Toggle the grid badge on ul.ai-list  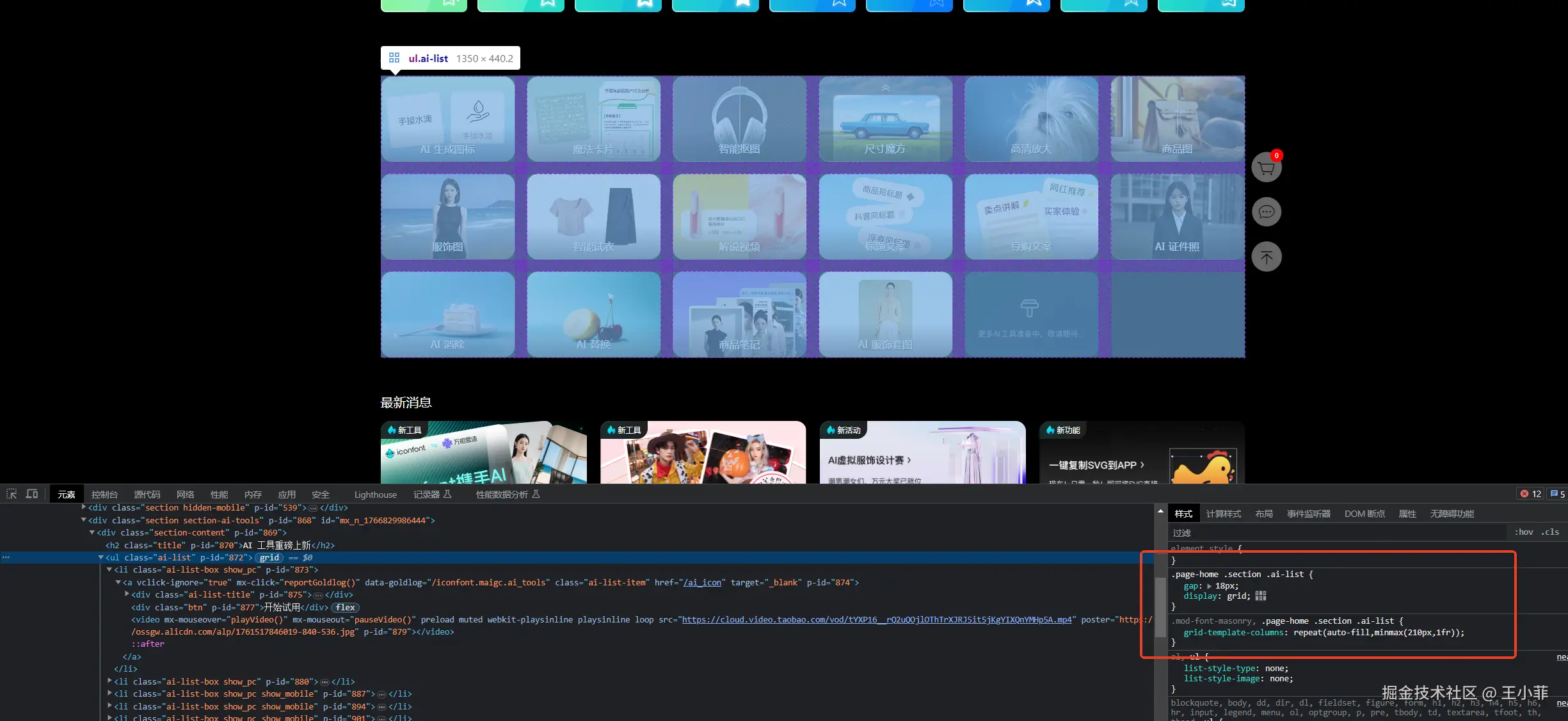(269, 558)
